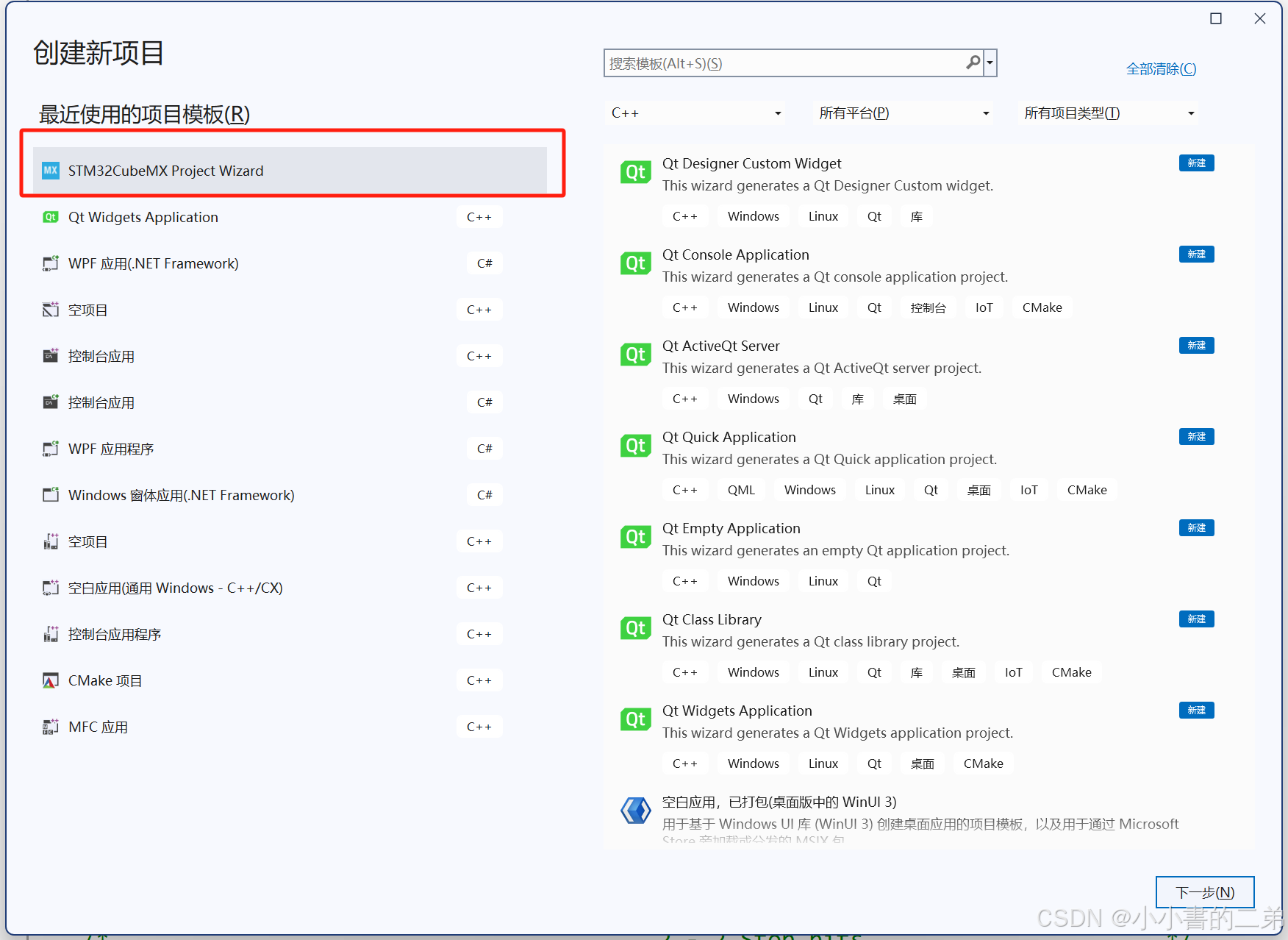The height and width of the screenshot is (940, 1288).
Task: Select the STM32CubeMX Project Wizard MX icon
Action: coord(50,170)
